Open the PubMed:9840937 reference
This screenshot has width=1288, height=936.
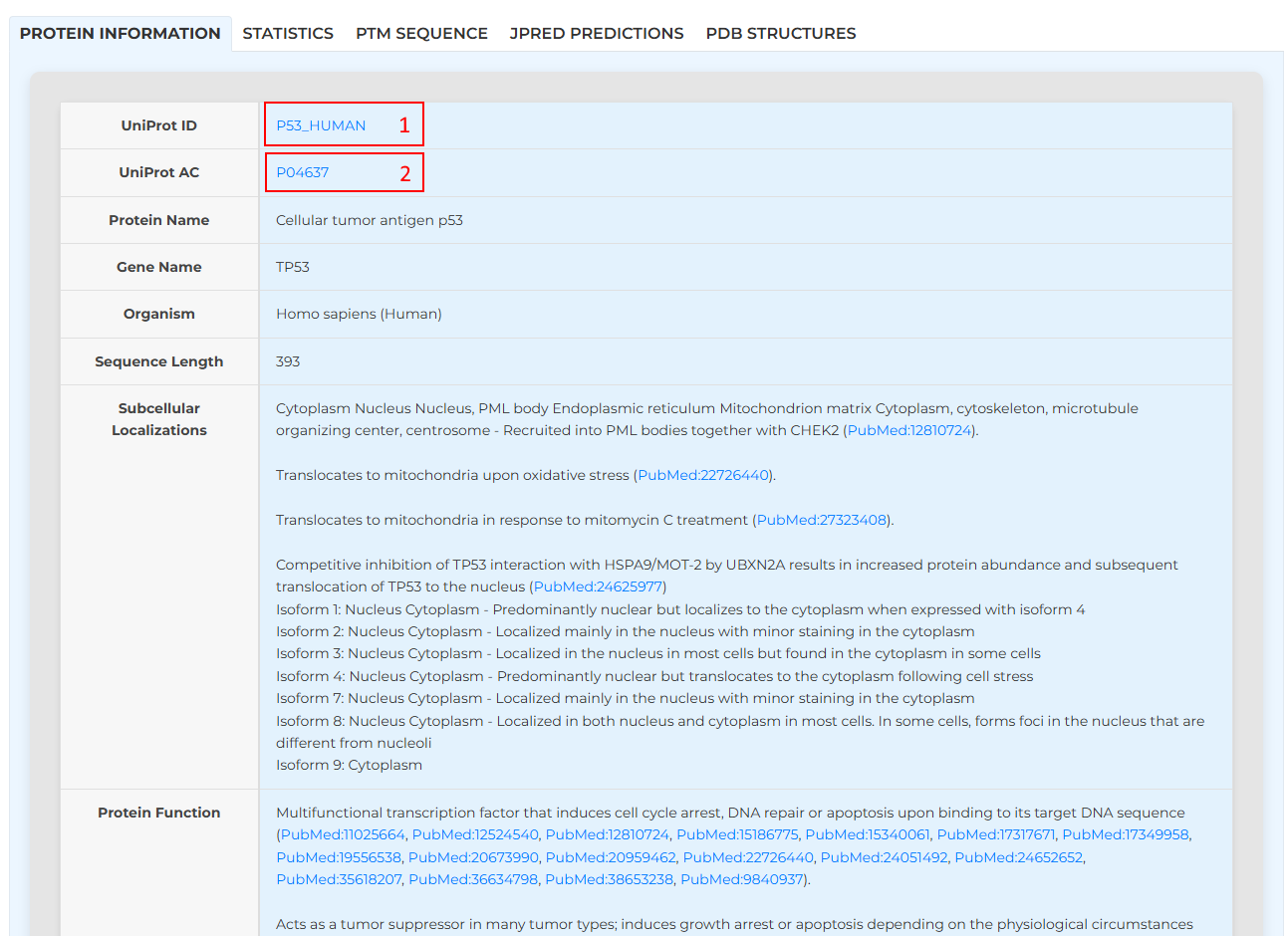741,879
